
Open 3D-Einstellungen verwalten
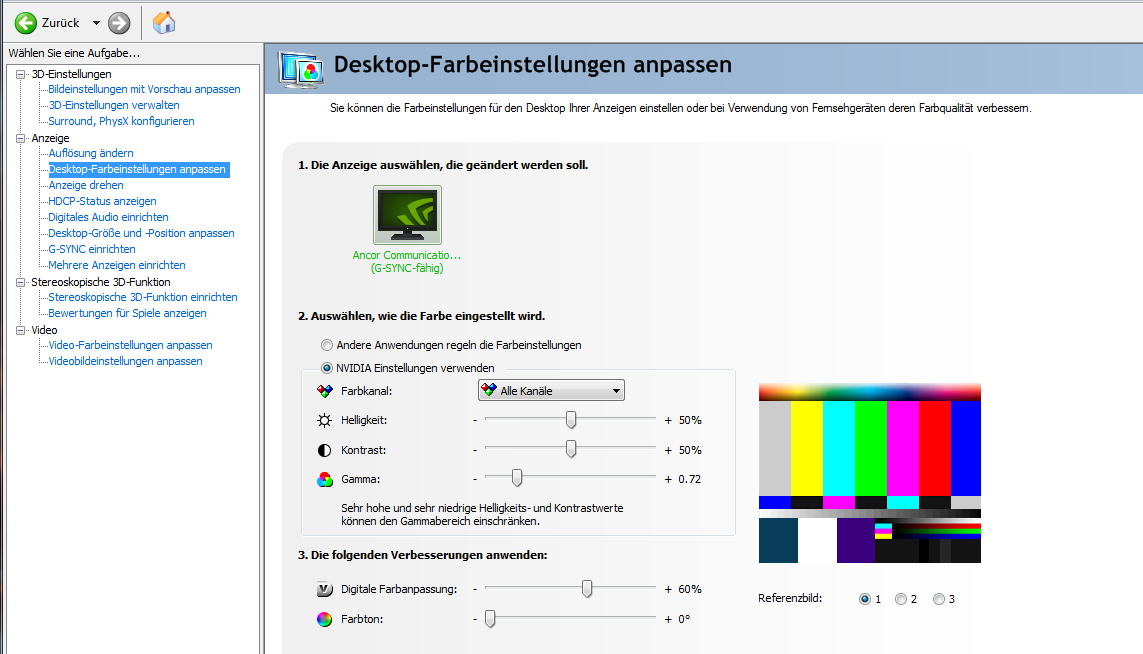click(x=114, y=105)
